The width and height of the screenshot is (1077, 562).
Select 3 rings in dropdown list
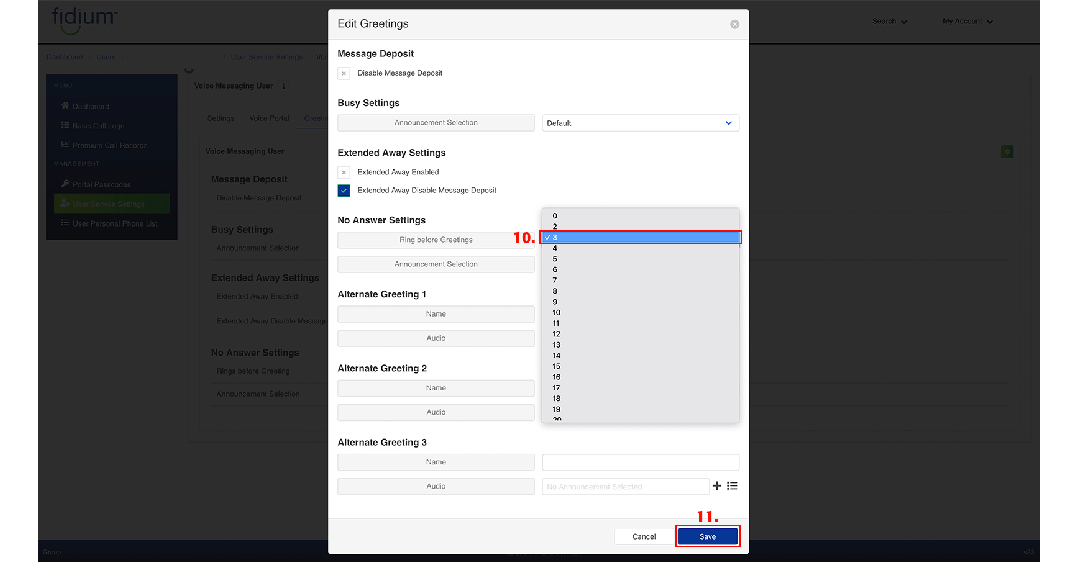(x=640, y=237)
